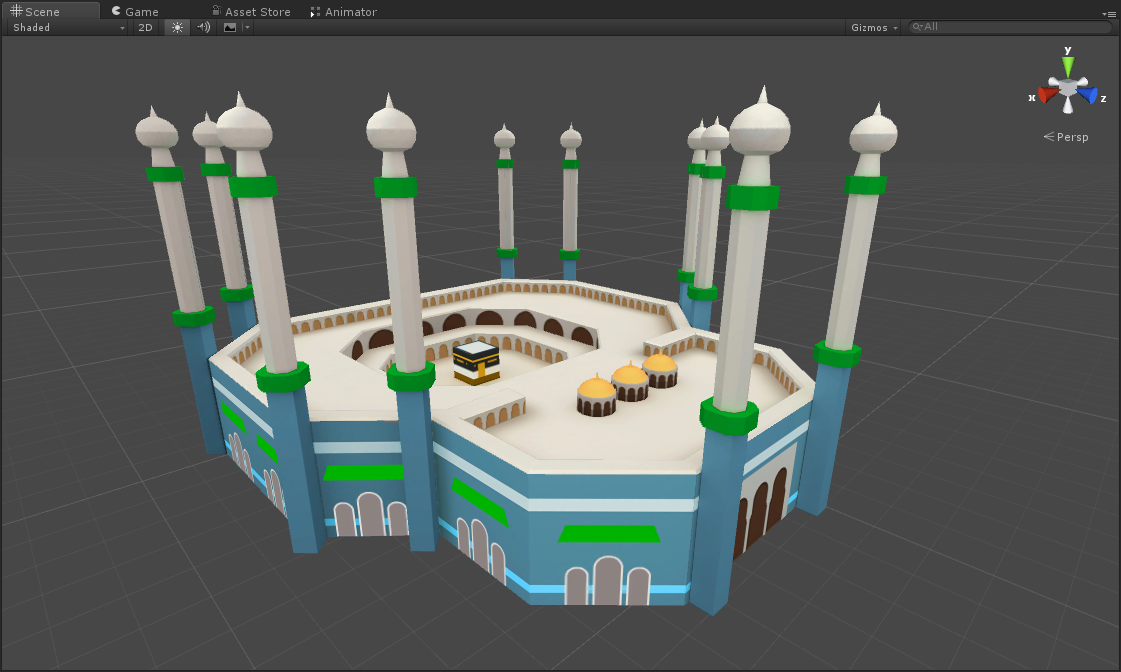Open the Shaded draw mode dropdown

coord(69,27)
